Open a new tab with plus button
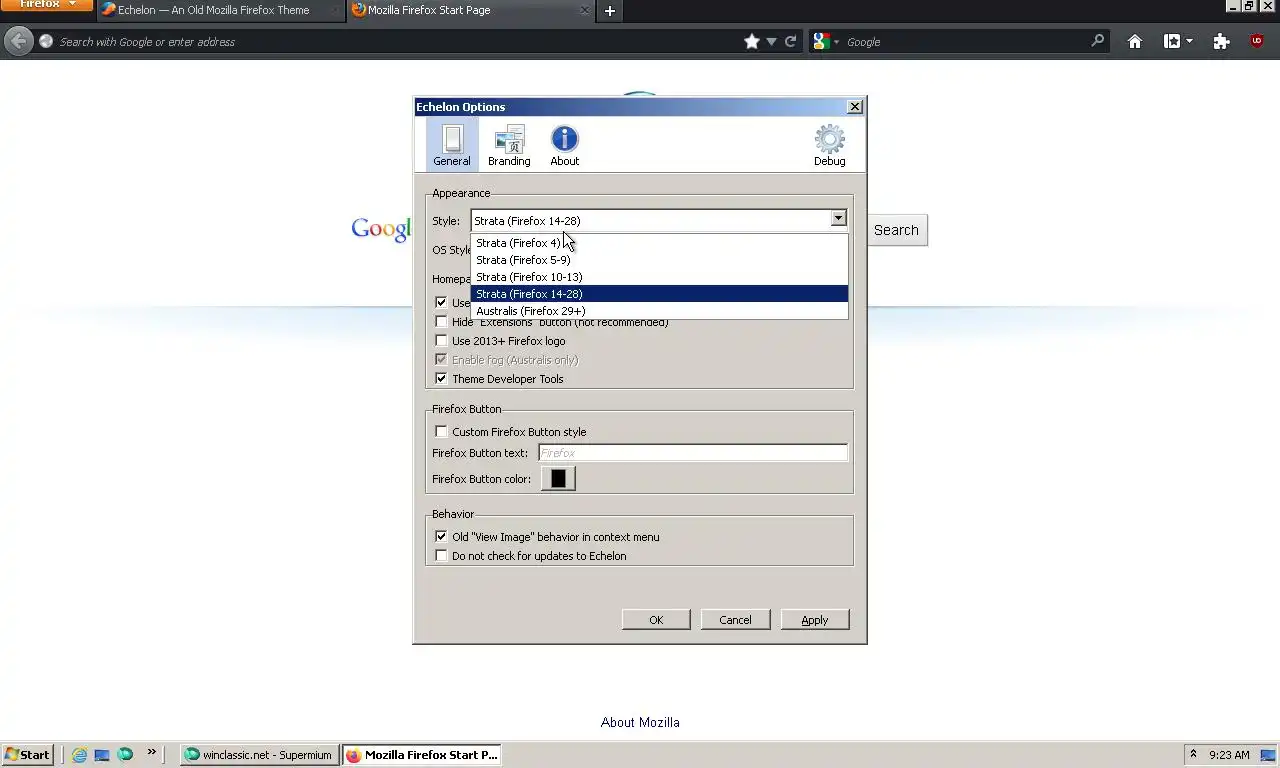 610,11
